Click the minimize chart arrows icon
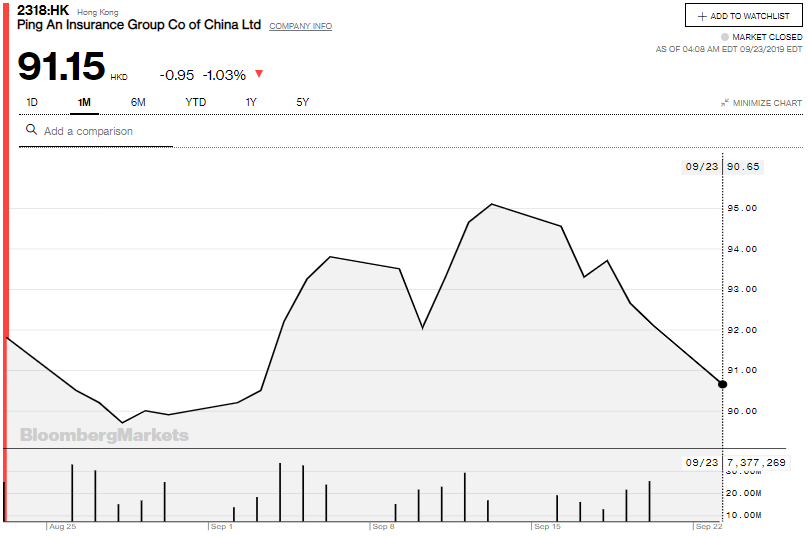The image size is (808, 536). (725, 103)
